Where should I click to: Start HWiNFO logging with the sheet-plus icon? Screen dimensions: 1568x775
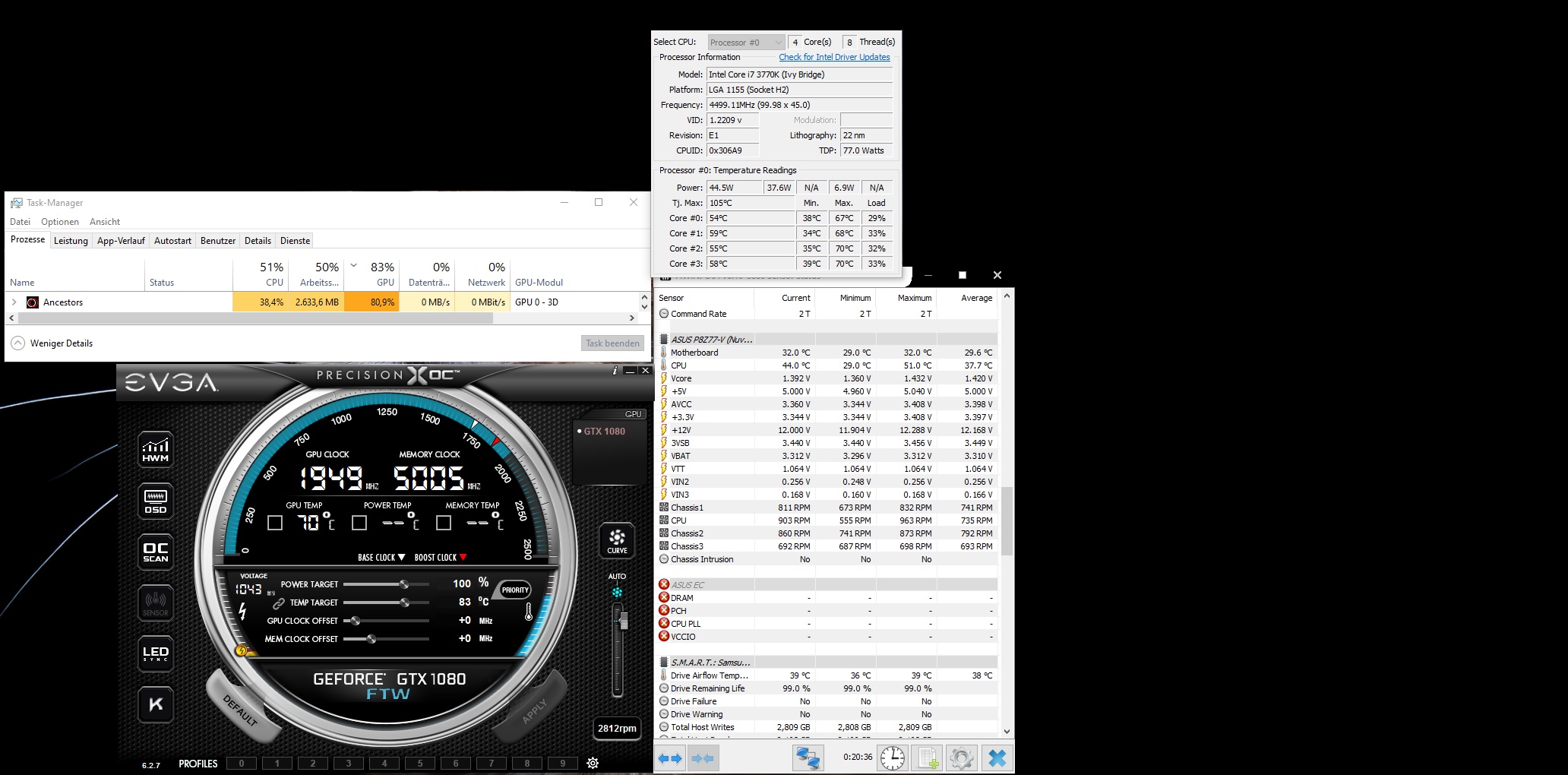click(x=928, y=758)
